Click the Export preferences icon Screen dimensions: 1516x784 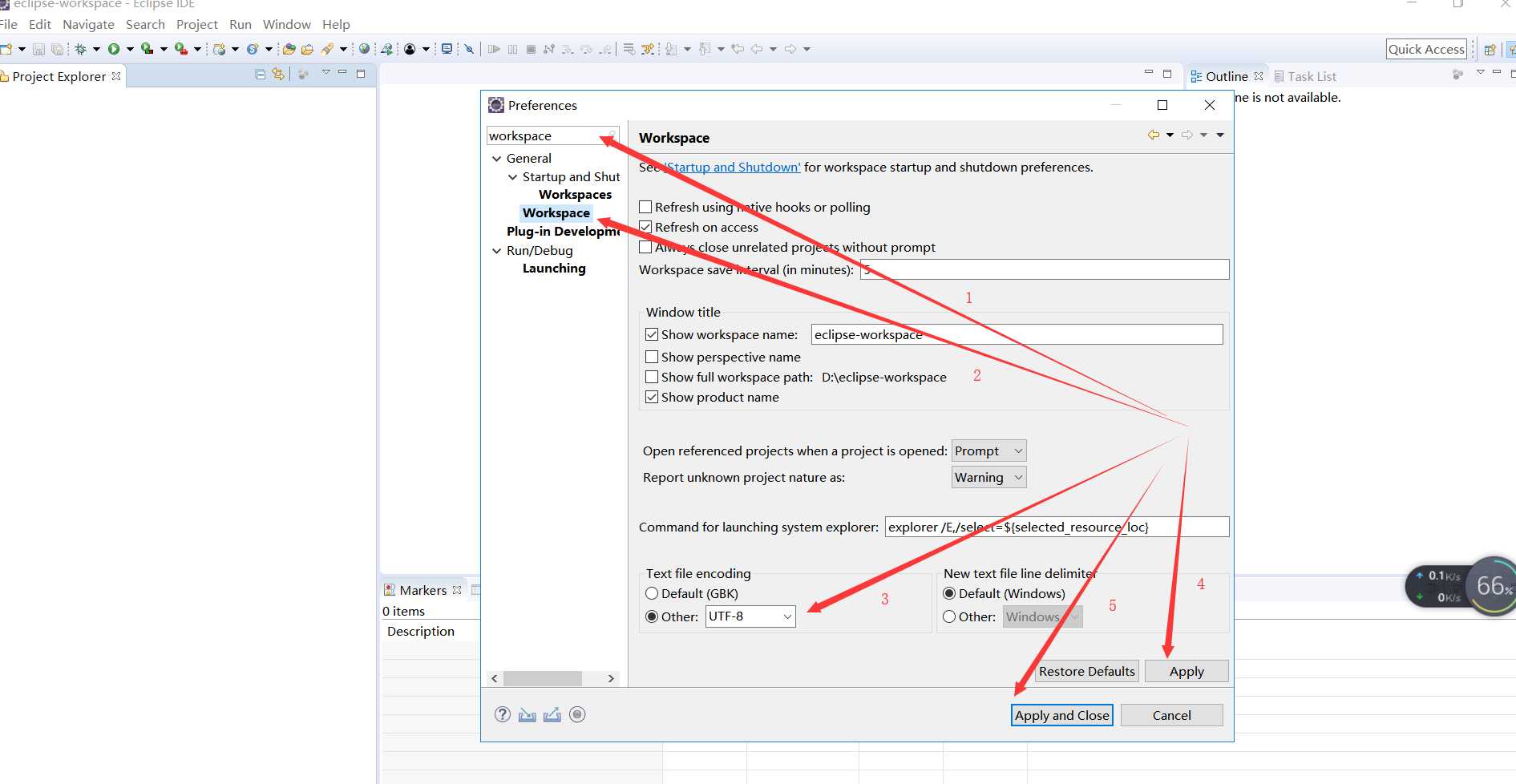[552, 714]
